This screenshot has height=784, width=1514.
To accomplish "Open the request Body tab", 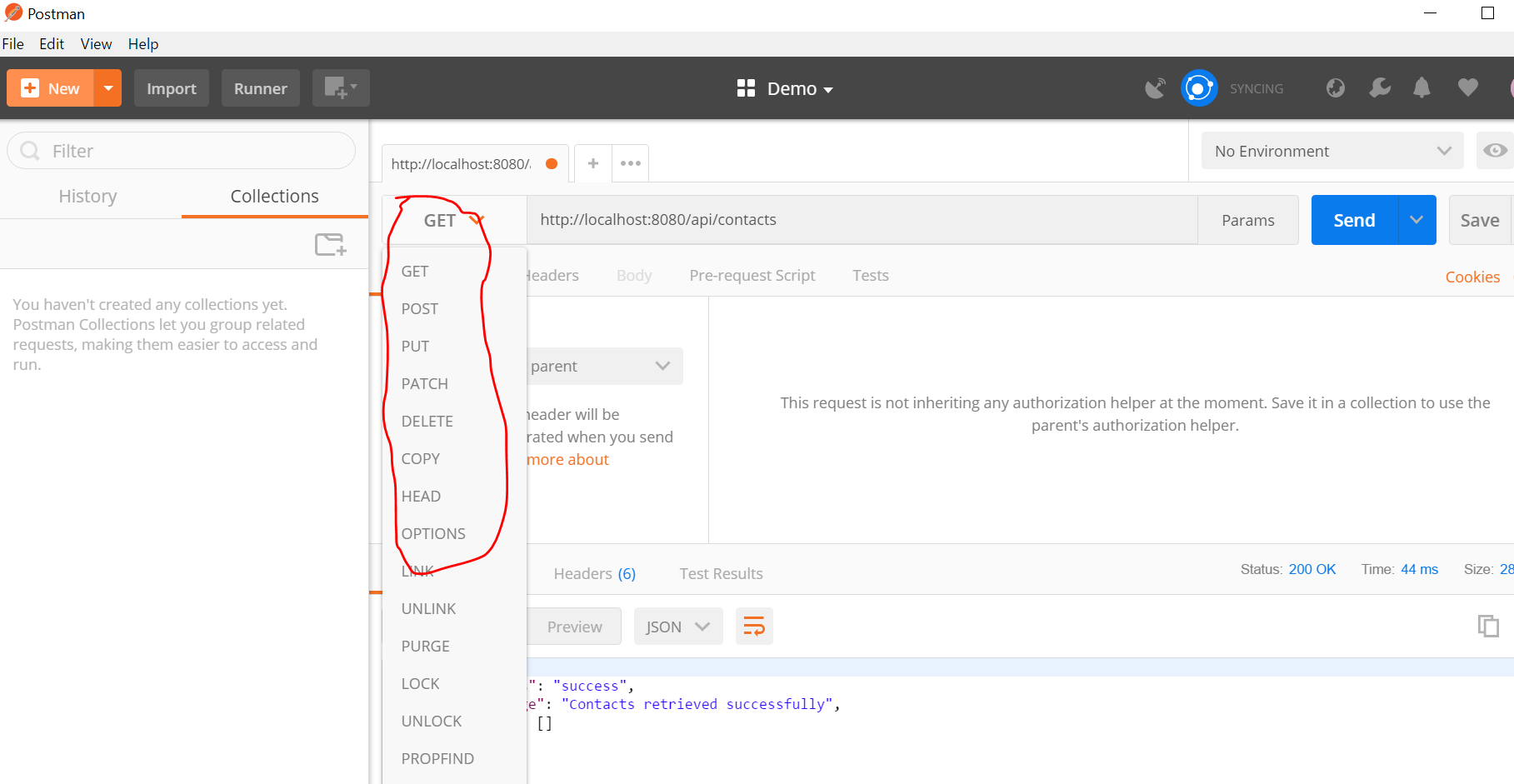I will click(x=634, y=276).
